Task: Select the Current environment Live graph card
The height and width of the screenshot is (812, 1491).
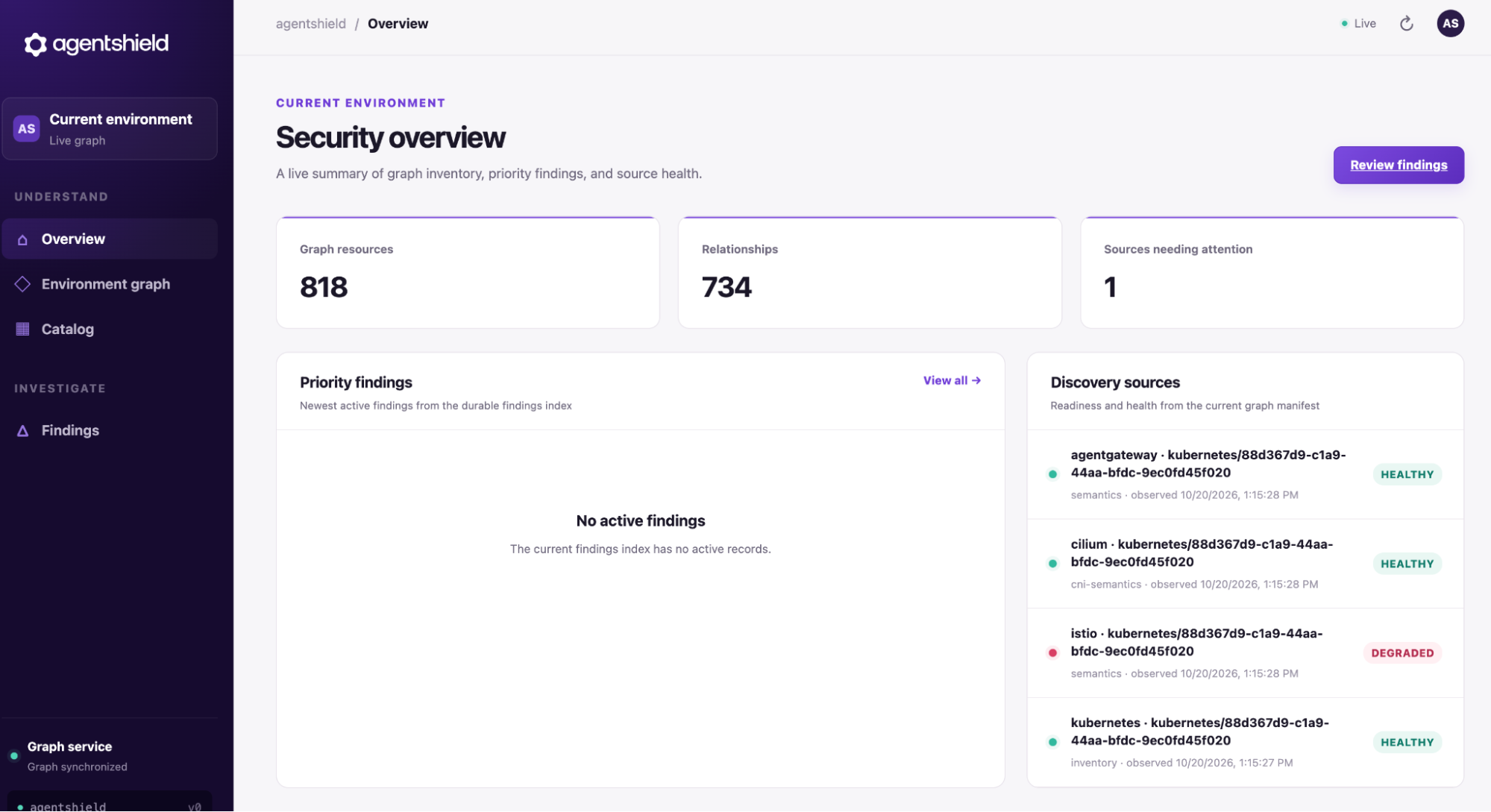Action: 110,128
